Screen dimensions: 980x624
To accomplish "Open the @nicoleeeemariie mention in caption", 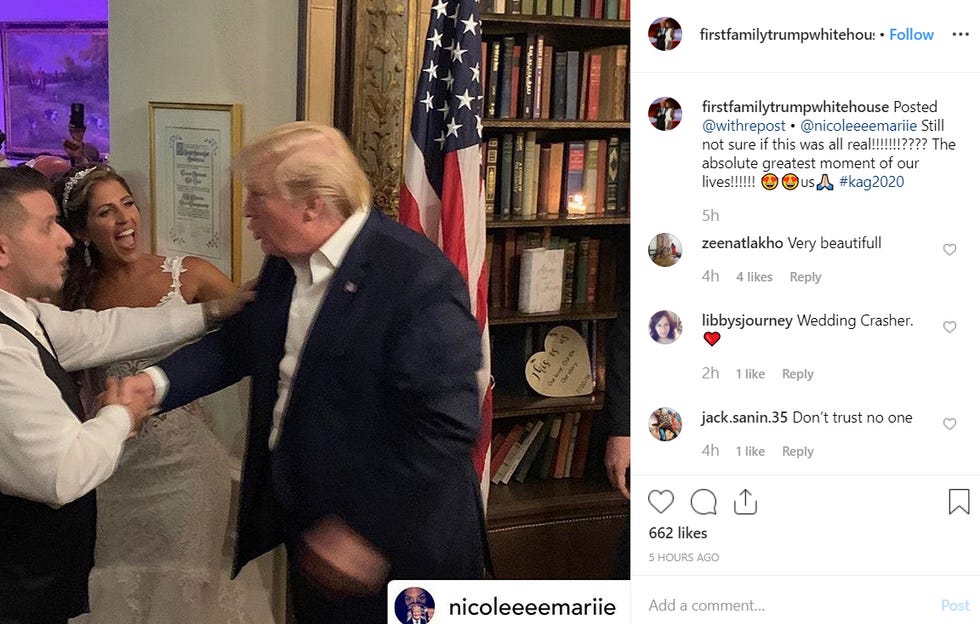I will tap(858, 126).
